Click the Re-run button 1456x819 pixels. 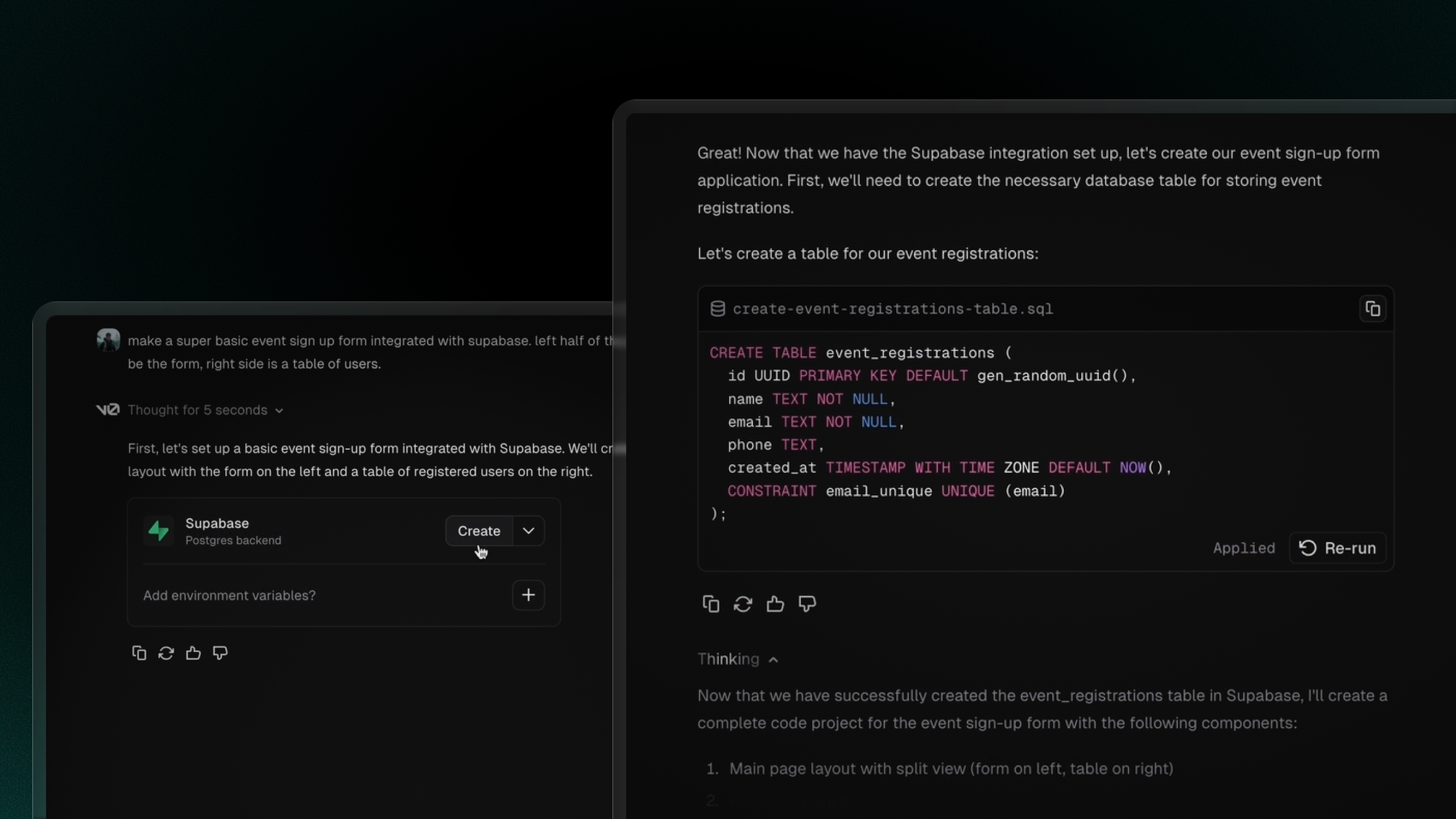click(x=1338, y=548)
